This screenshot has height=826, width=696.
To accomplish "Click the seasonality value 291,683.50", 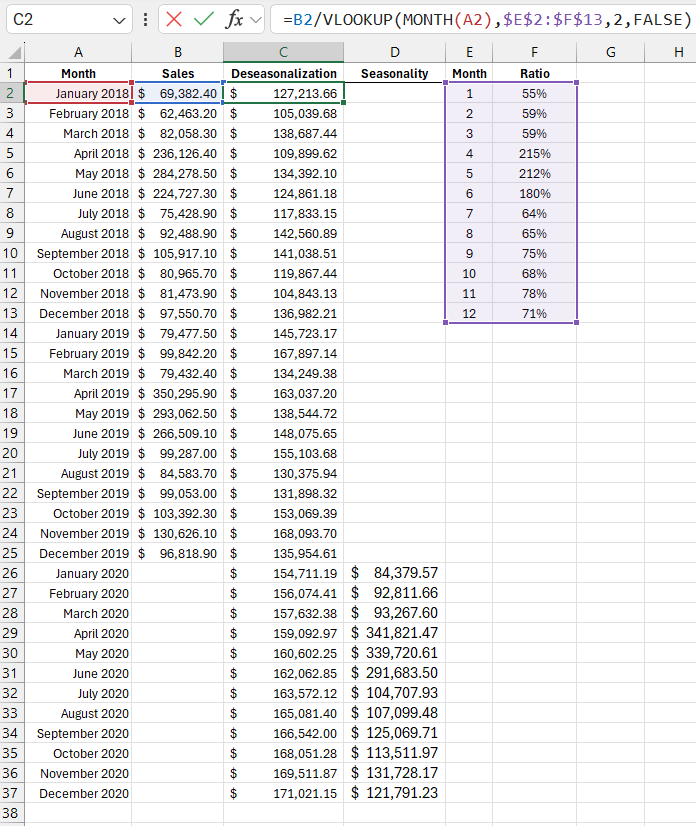I will click(x=395, y=673).
